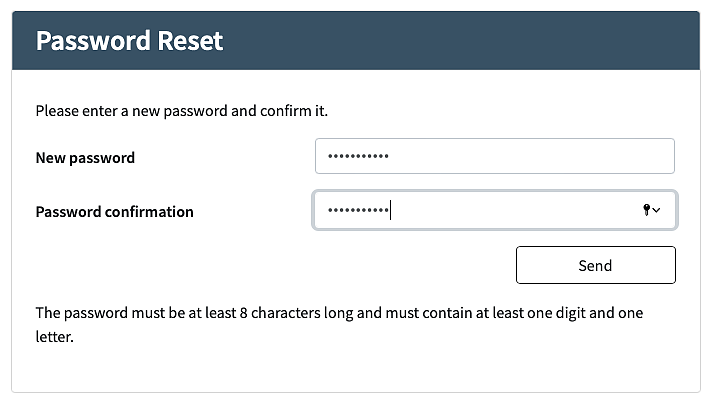
Task: Click inside the Password confirmation field
Action: pyautogui.click(x=494, y=210)
